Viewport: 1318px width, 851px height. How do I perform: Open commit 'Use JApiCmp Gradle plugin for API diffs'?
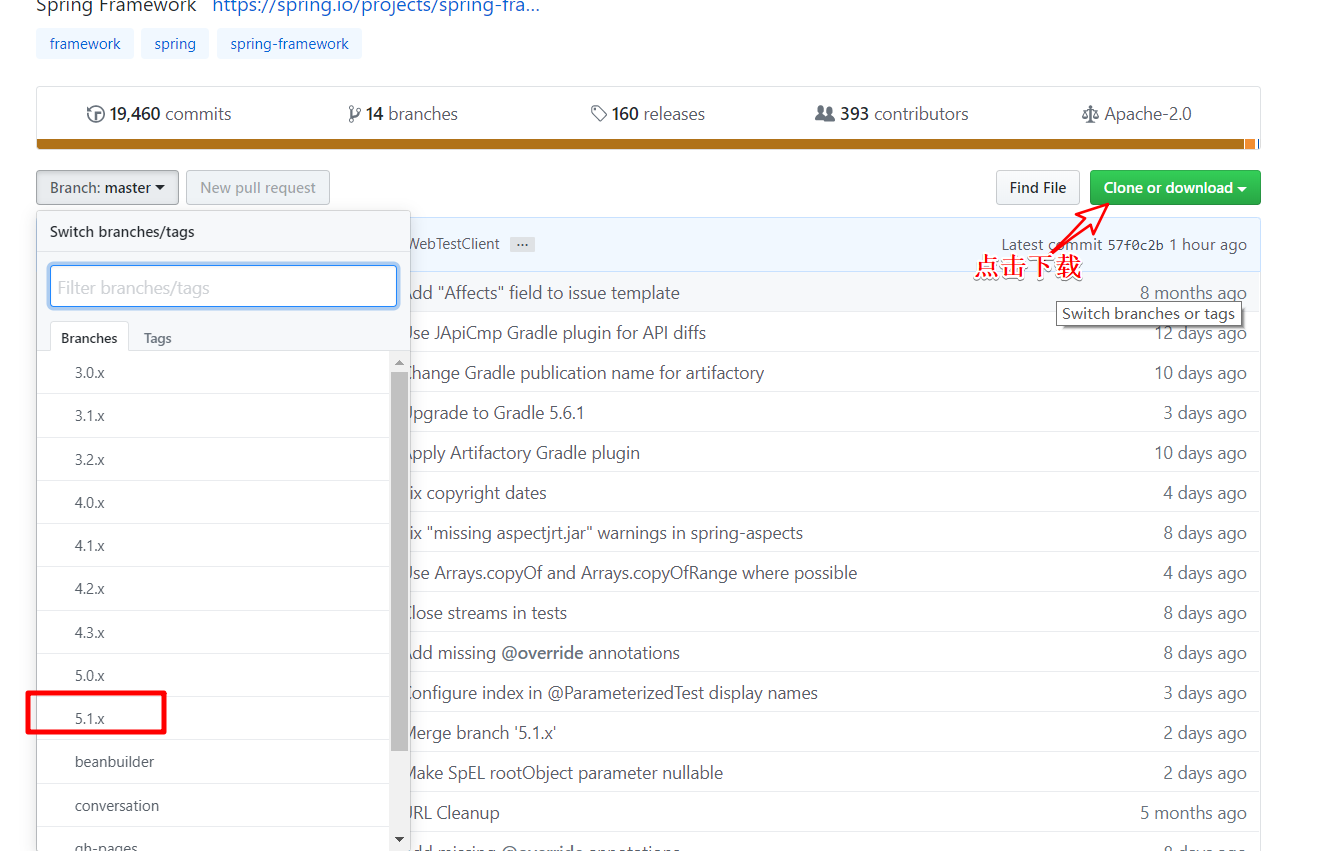coord(556,333)
